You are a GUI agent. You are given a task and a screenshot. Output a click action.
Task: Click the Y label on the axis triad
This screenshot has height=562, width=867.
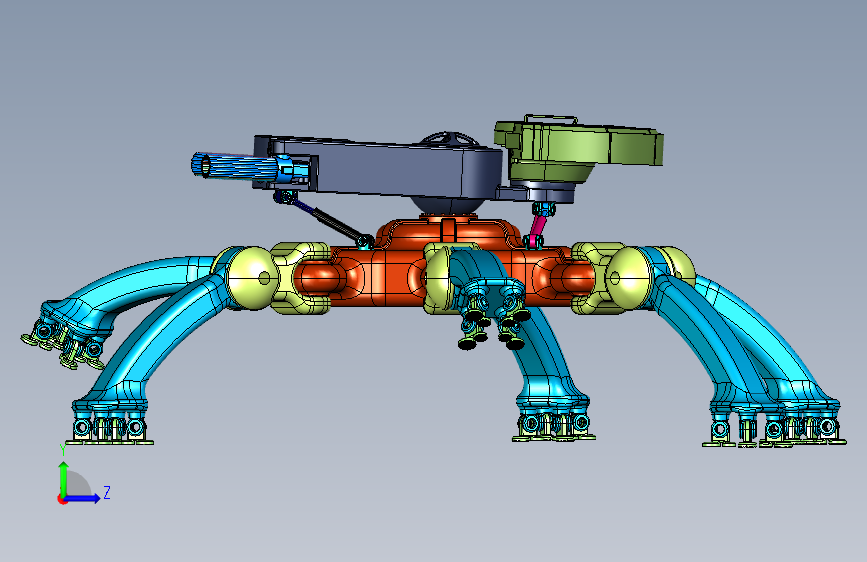(x=63, y=449)
